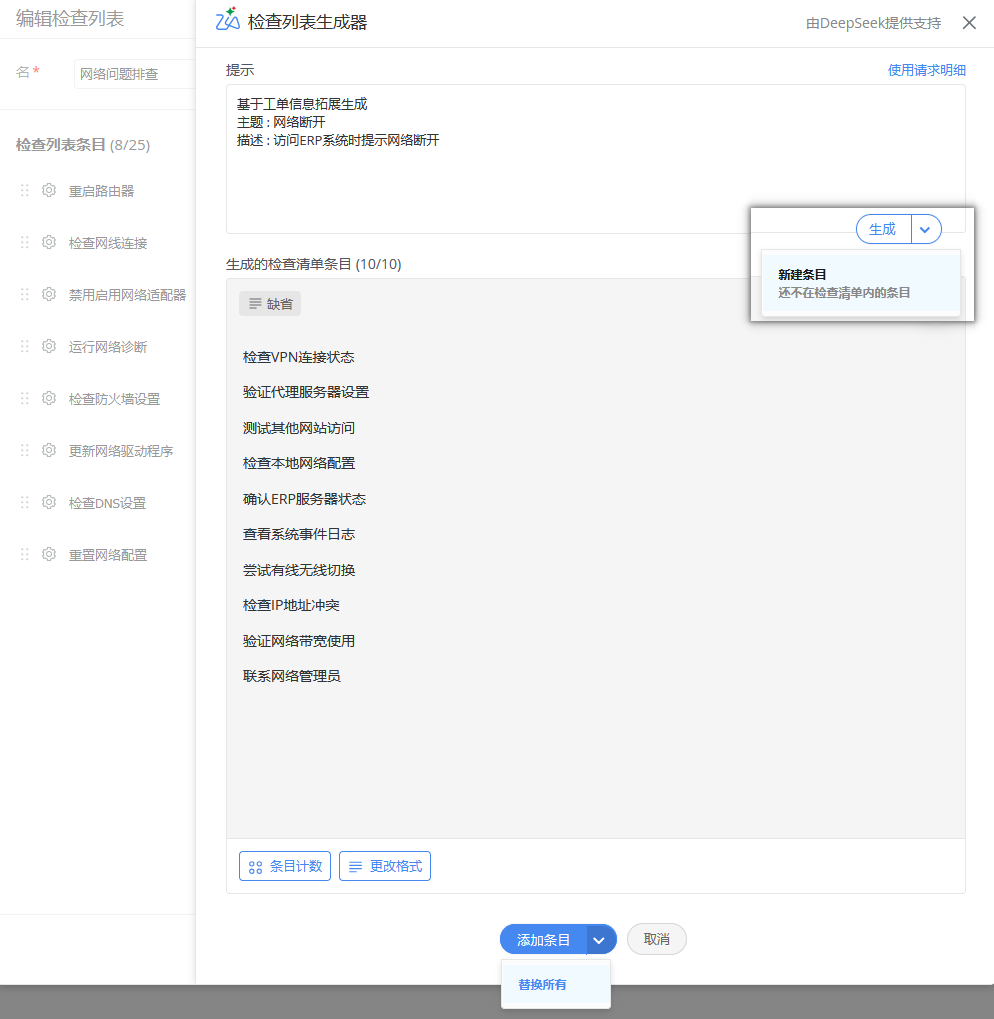The image size is (994, 1019).
Task: Click the 更改格式 button
Action: tap(385, 866)
